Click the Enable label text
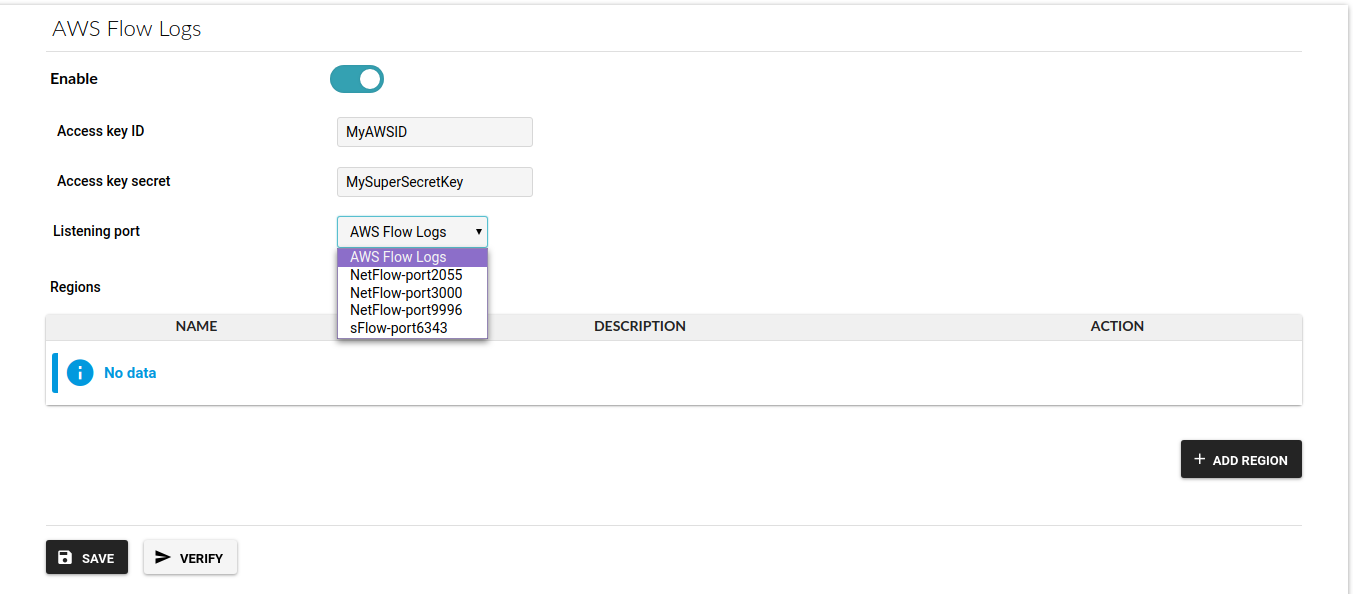Screen dimensions: 1353x594 click(x=74, y=79)
